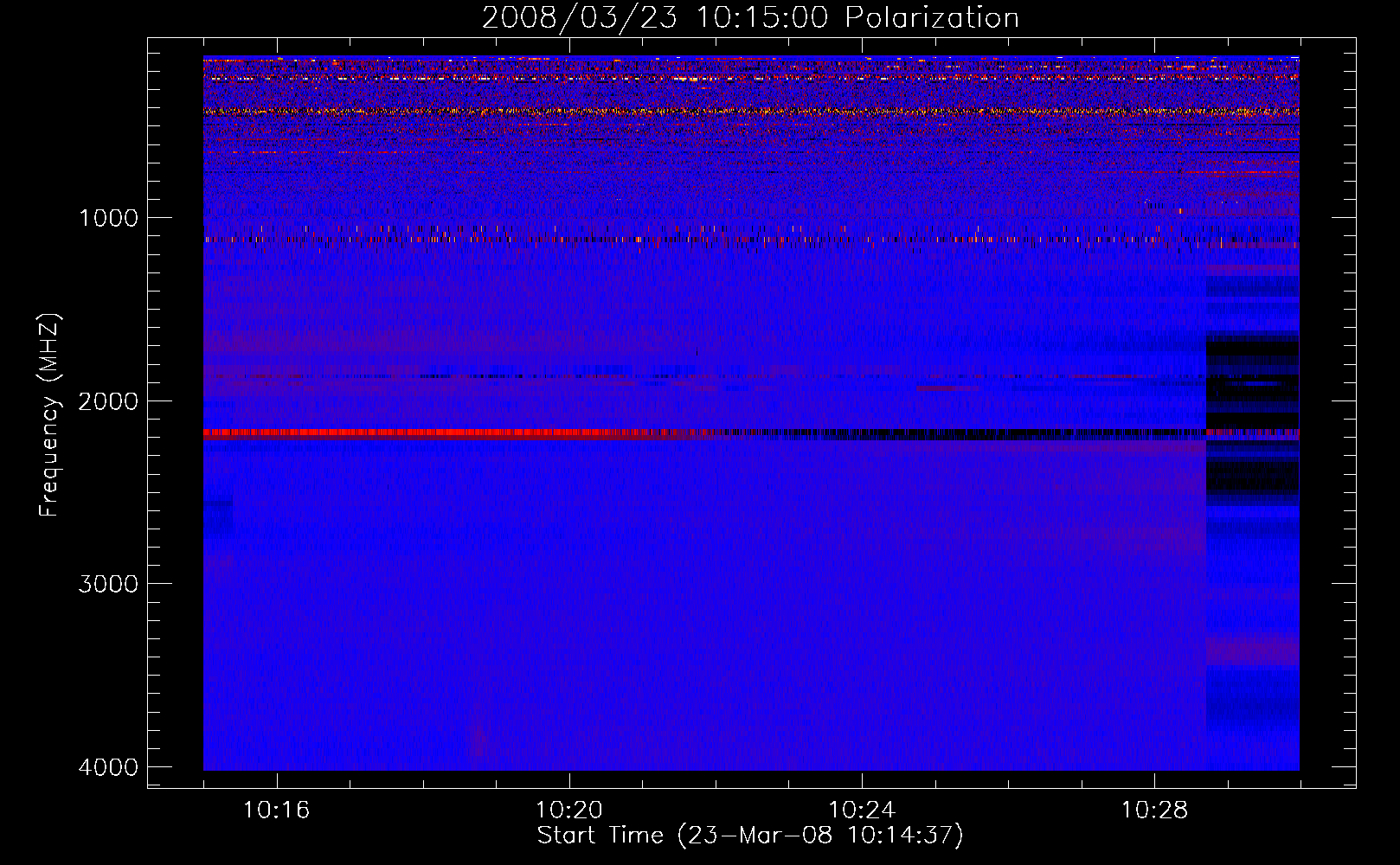The height and width of the screenshot is (865, 1400).
Task: Click the 2000 frequency tick label
Action: click(108, 401)
